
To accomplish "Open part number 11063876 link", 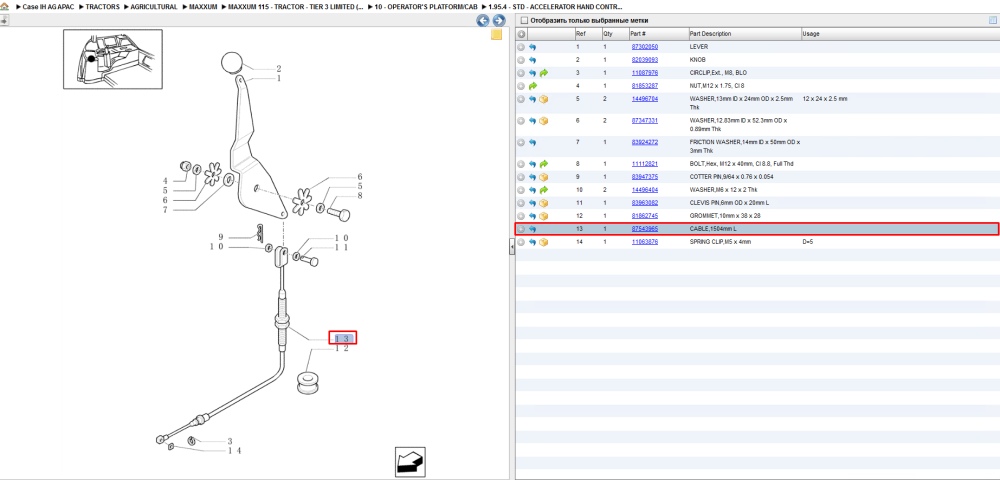I will [x=644, y=242].
